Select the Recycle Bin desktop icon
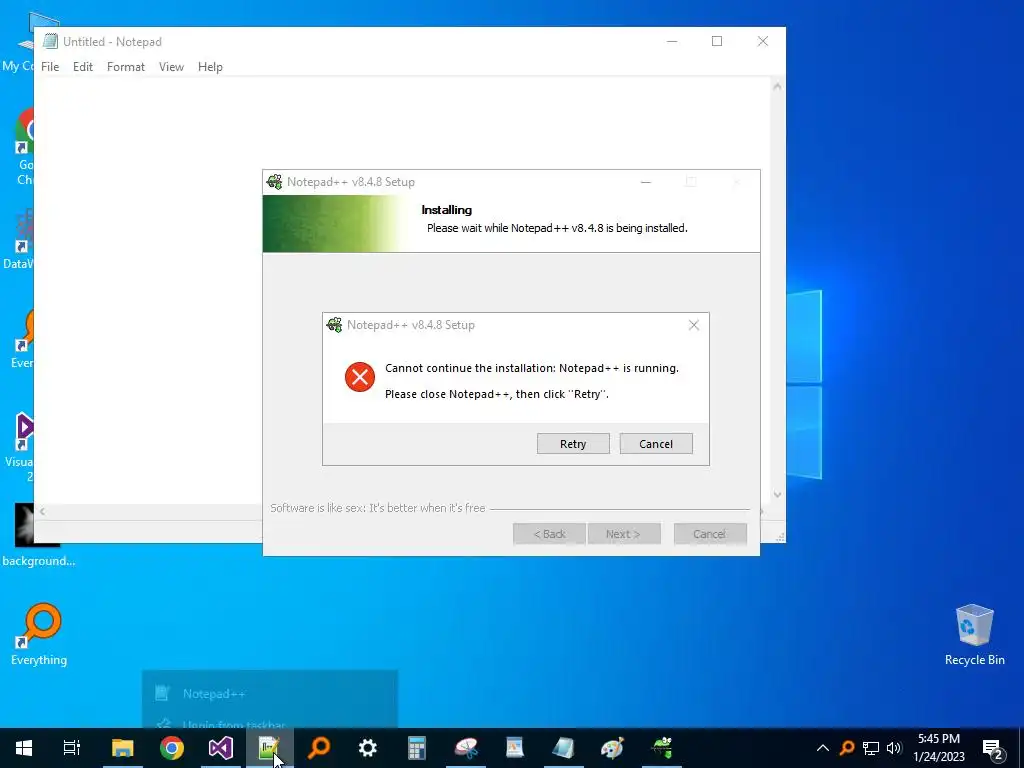The image size is (1024, 768). (x=974, y=635)
